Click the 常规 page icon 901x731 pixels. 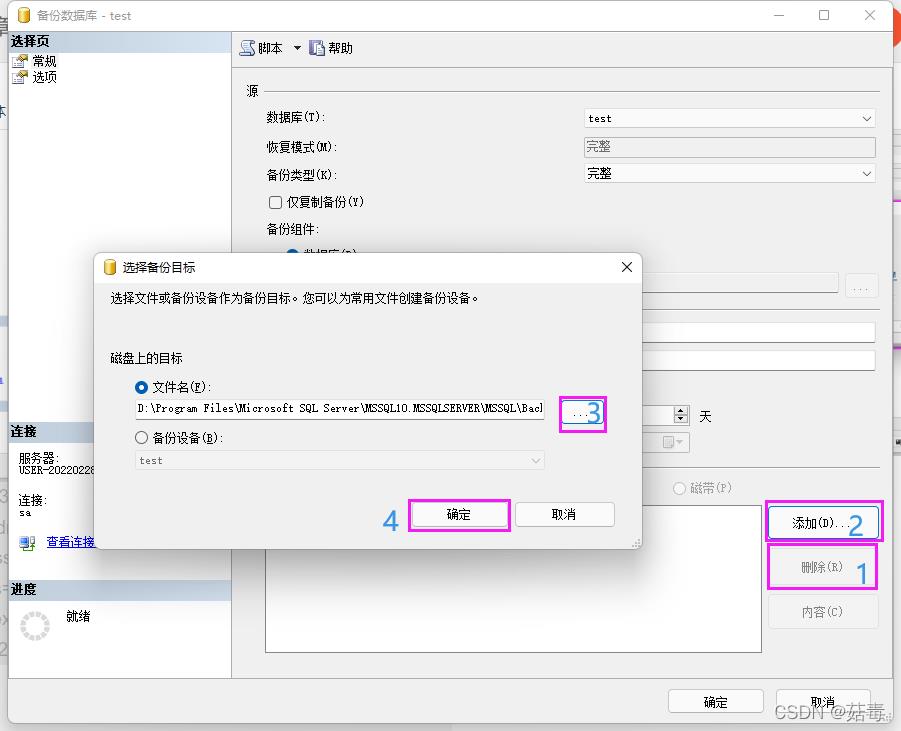(x=20, y=61)
